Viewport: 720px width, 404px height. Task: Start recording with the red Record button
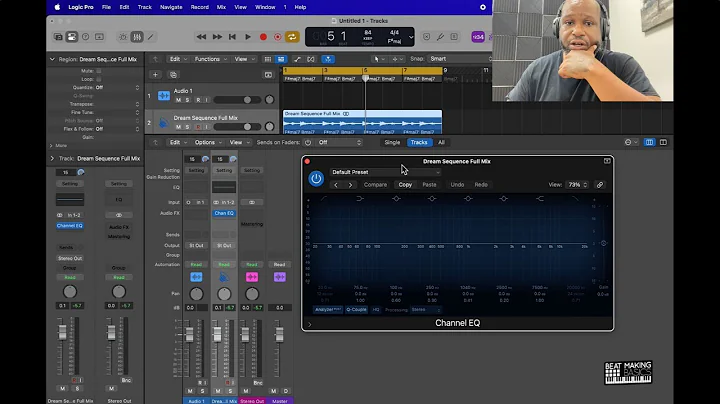tap(263, 37)
